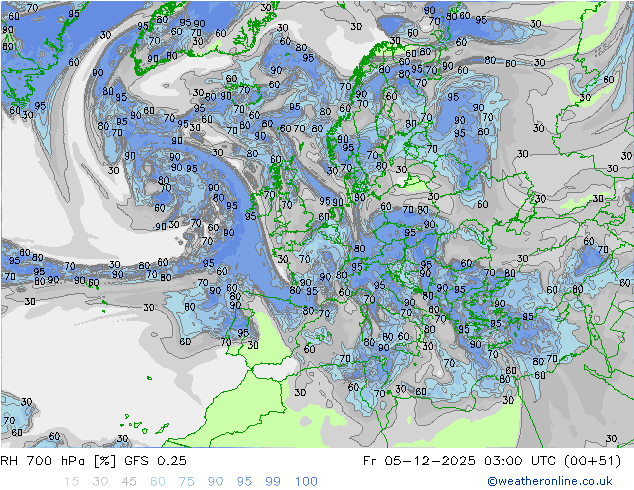Click the "03:00 UTC" time text

[x=519, y=460]
